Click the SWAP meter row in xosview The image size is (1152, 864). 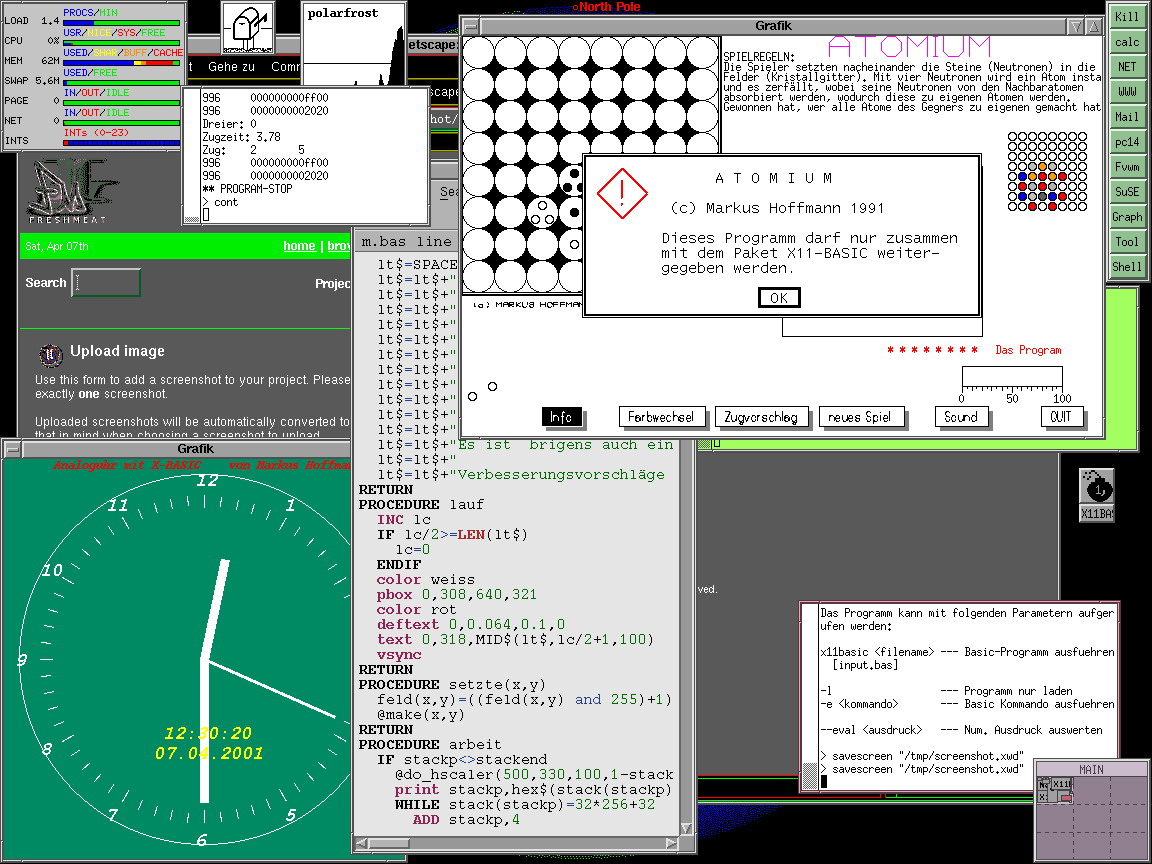coord(93,77)
